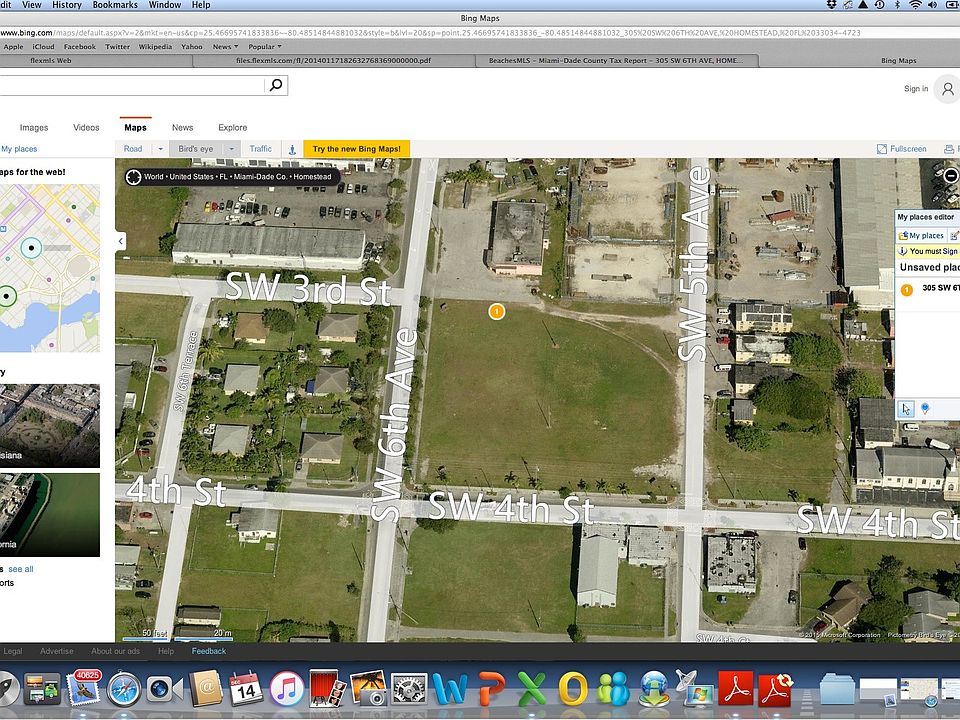960x720 pixels.
Task: Click the streetside anchor icon in map toolbar
Action: [x=292, y=149]
